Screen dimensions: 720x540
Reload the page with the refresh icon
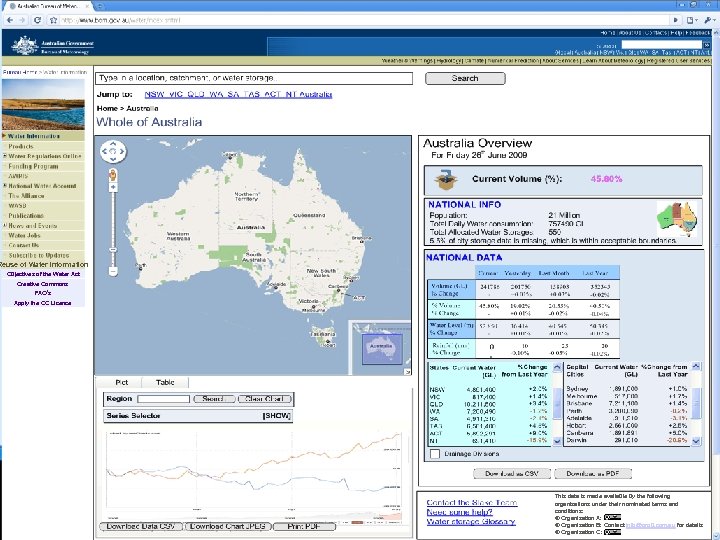[38, 20]
